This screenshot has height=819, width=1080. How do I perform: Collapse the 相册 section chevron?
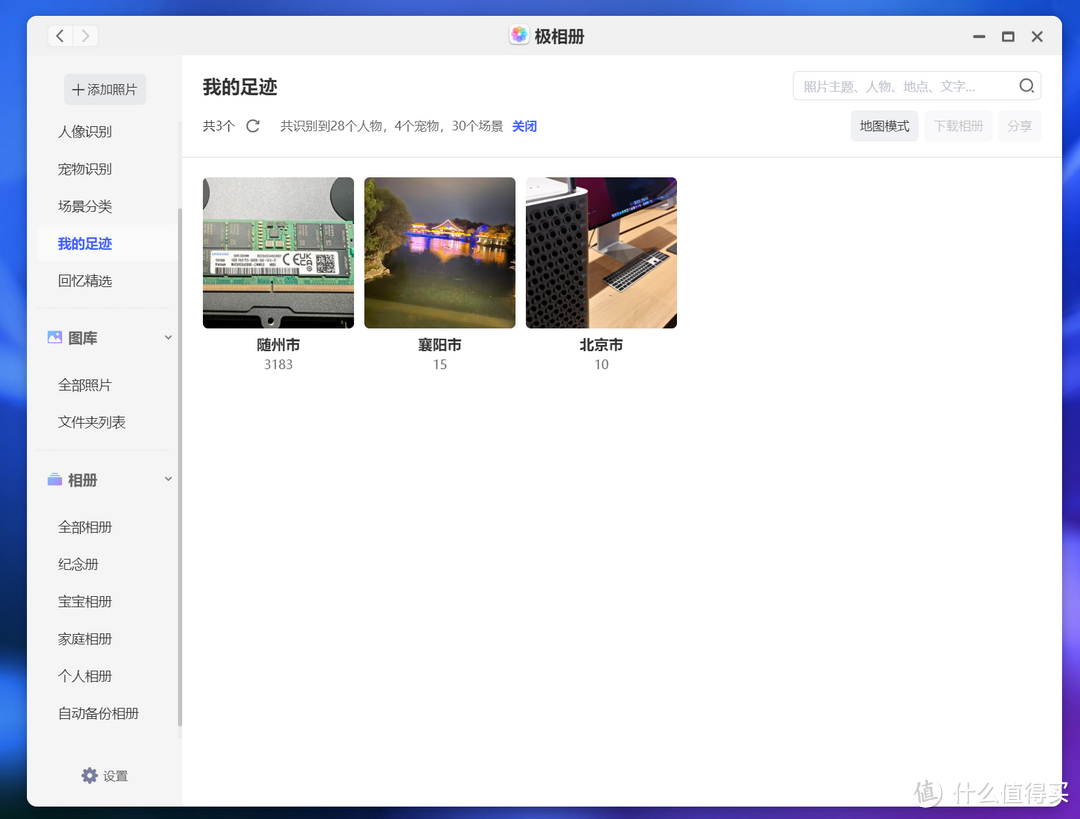pyautogui.click(x=168, y=480)
